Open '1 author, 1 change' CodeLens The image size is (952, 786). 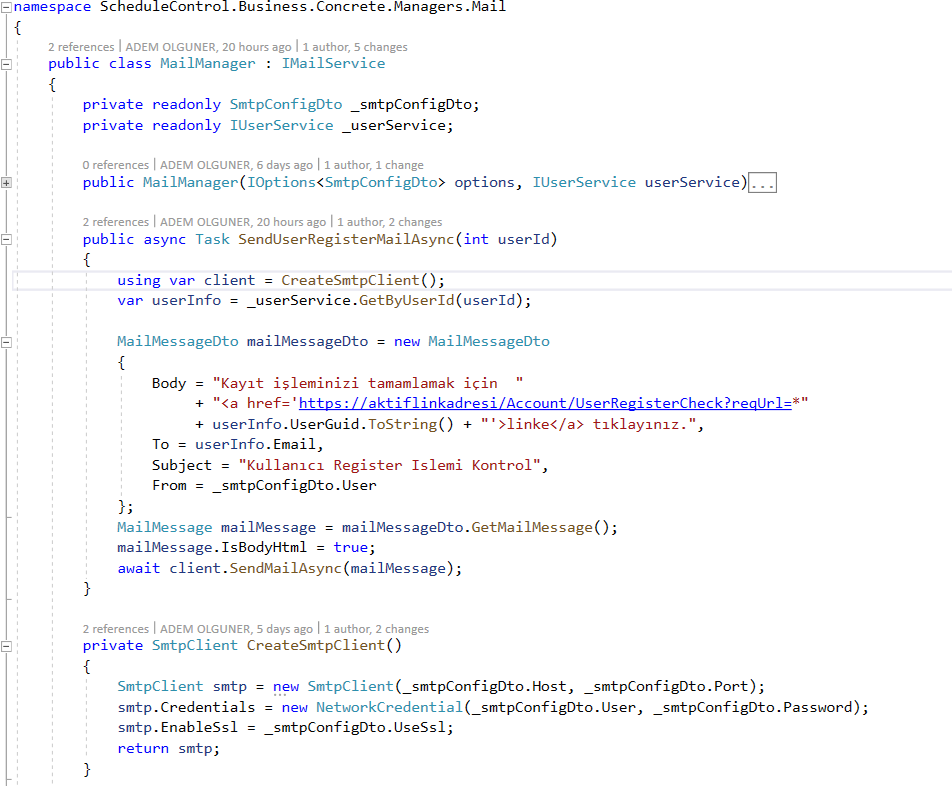tap(373, 165)
